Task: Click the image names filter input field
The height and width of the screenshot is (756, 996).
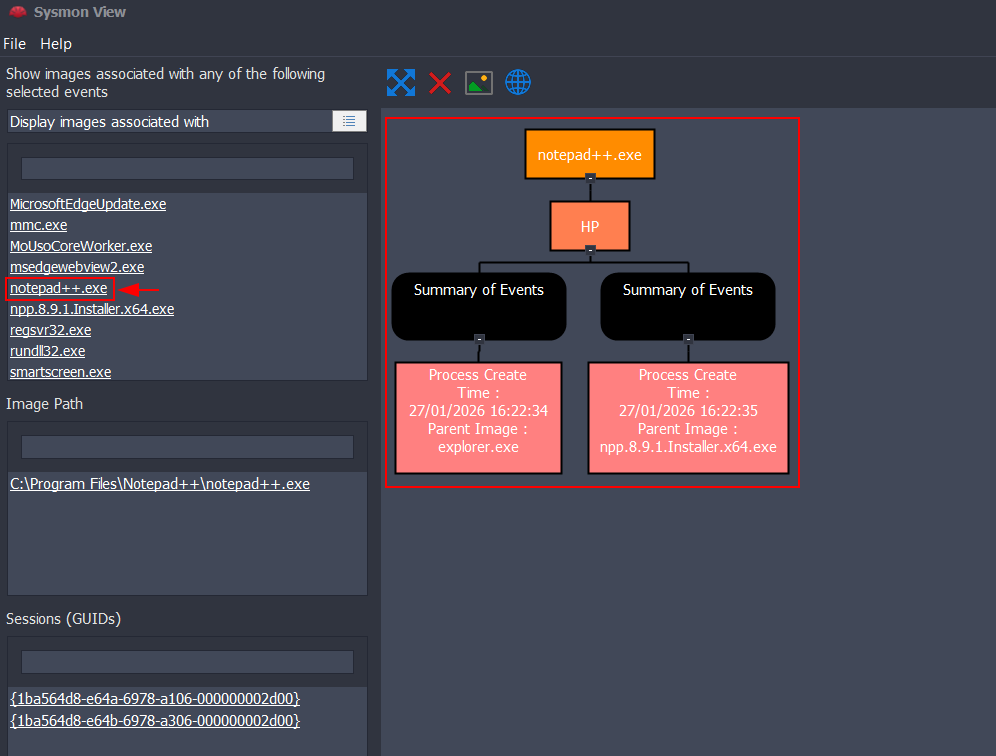Action: pyautogui.click(x=187, y=168)
